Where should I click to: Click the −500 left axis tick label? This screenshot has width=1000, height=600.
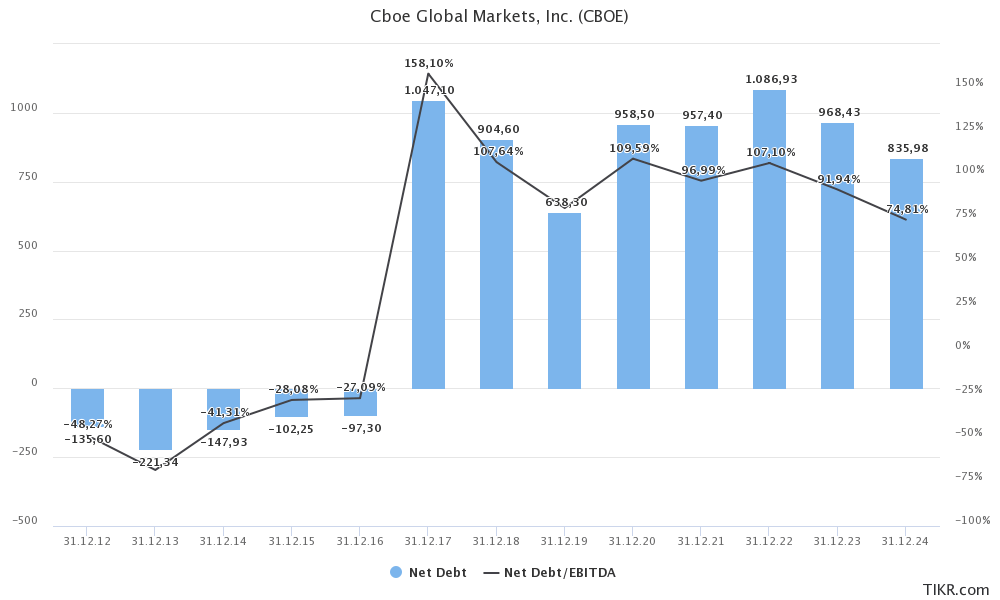[25, 520]
